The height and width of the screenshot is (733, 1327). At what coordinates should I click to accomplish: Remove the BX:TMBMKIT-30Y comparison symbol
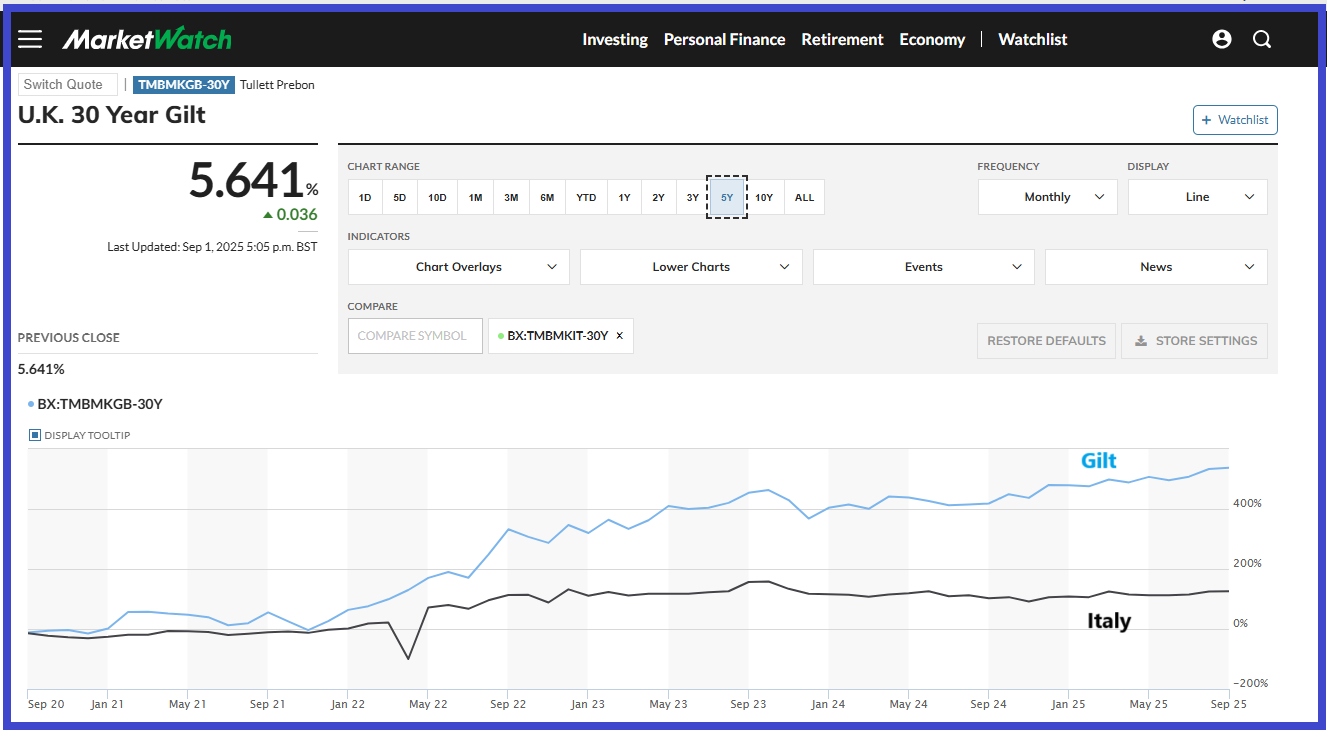[620, 336]
